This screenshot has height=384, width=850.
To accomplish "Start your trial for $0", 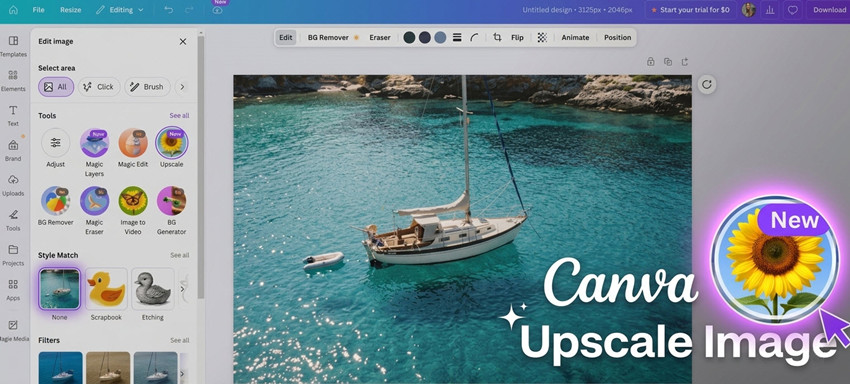I will 690,10.
